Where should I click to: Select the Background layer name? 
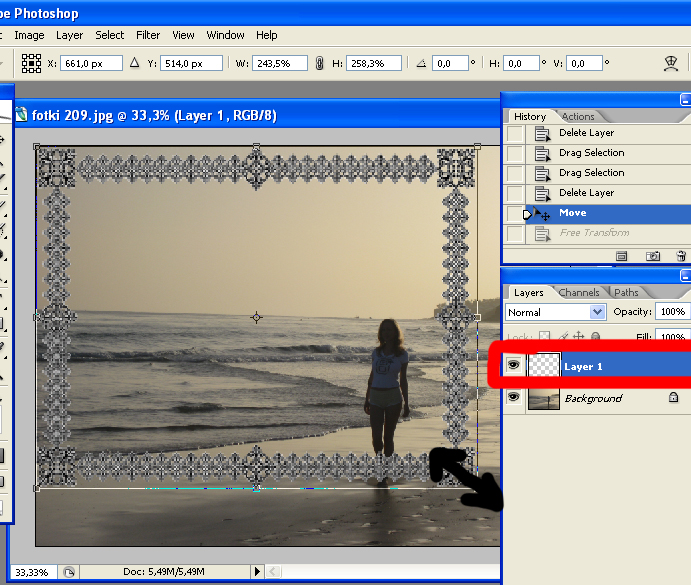[593, 399]
